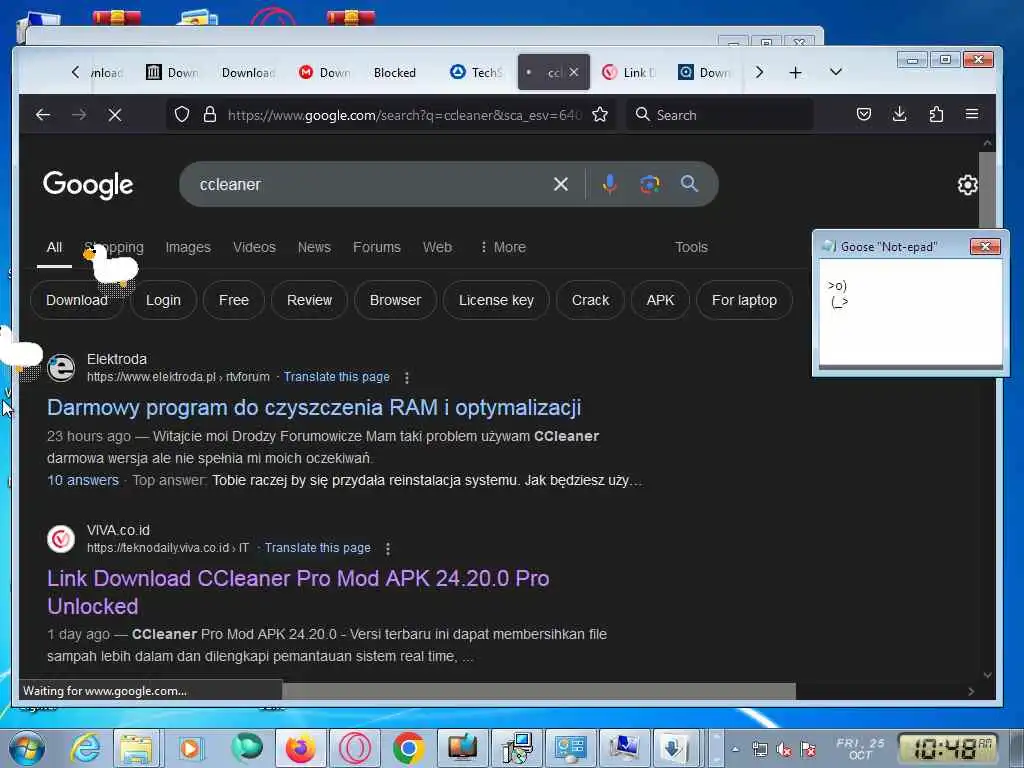Viewport: 1024px width, 768px height.
Task: Open VIVA.co.id result options menu
Action: 388,549
